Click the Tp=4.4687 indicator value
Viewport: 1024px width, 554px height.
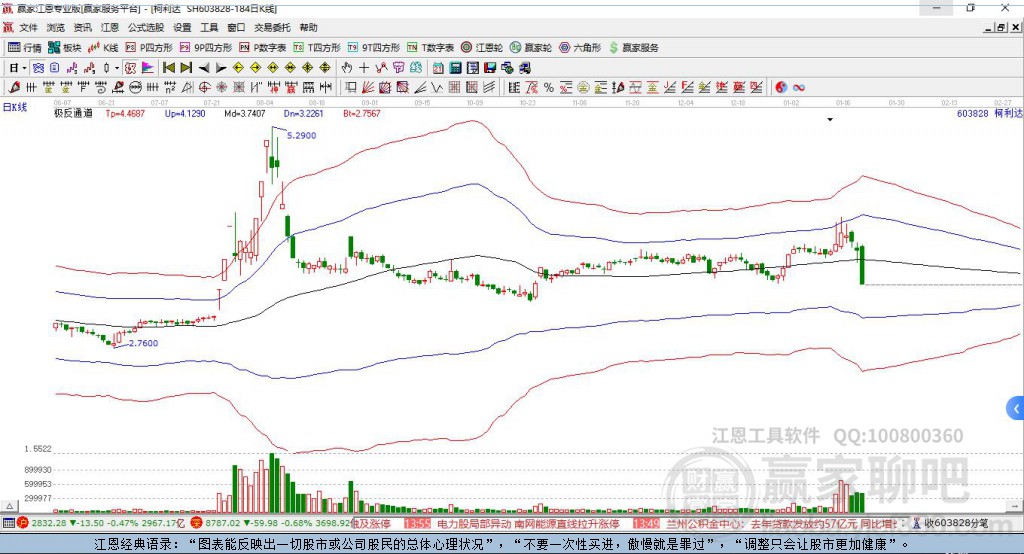[x=125, y=114]
